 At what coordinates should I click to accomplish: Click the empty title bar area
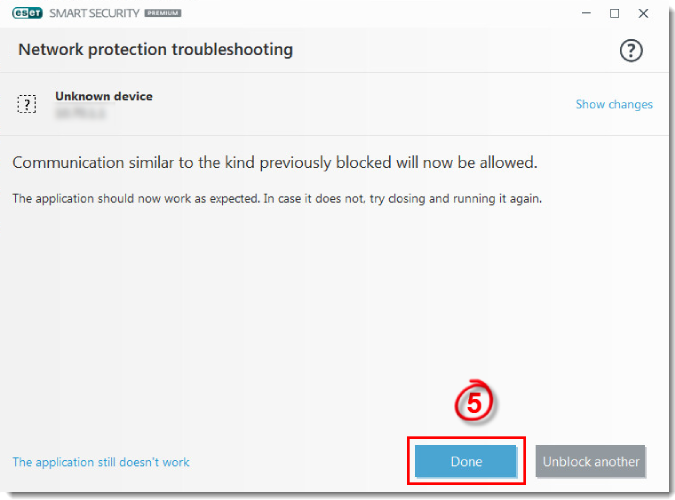[x=379, y=13]
